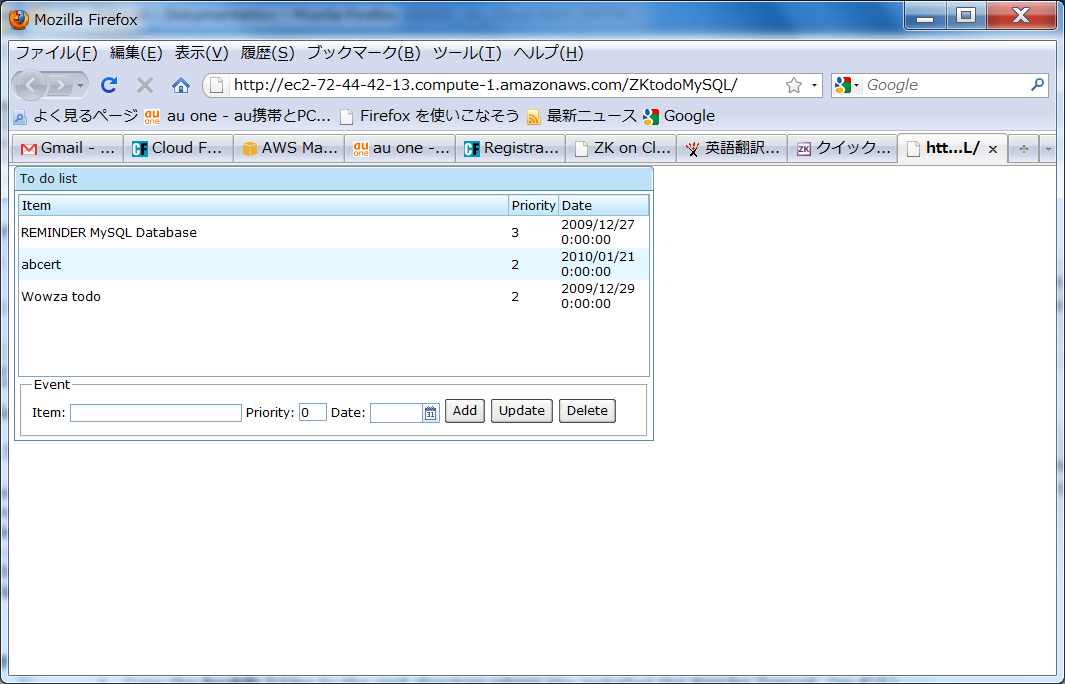Screen dimensions: 1065x684
Task: Click the To do list panel title
Action: click(x=48, y=179)
